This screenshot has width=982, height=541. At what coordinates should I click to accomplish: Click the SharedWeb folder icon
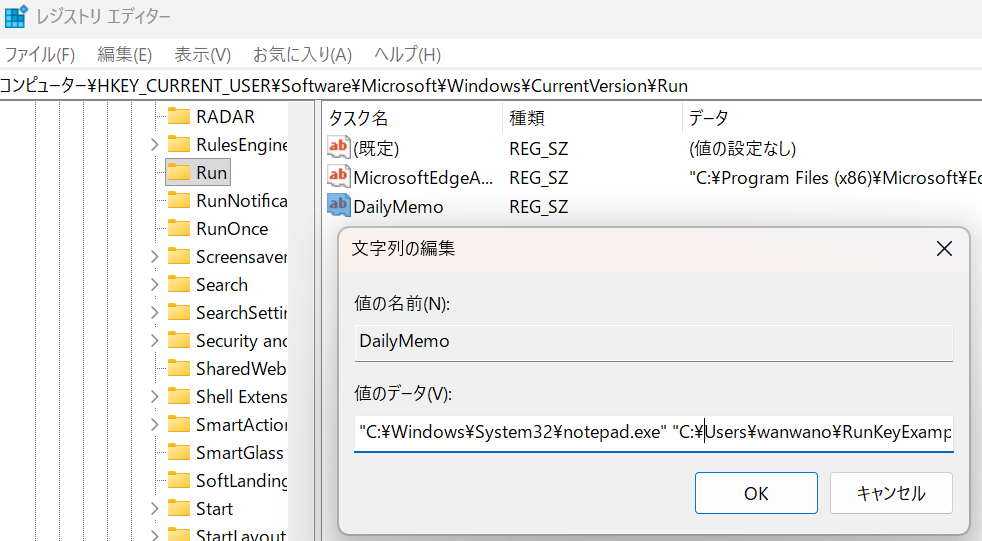click(x=178, y=369)
